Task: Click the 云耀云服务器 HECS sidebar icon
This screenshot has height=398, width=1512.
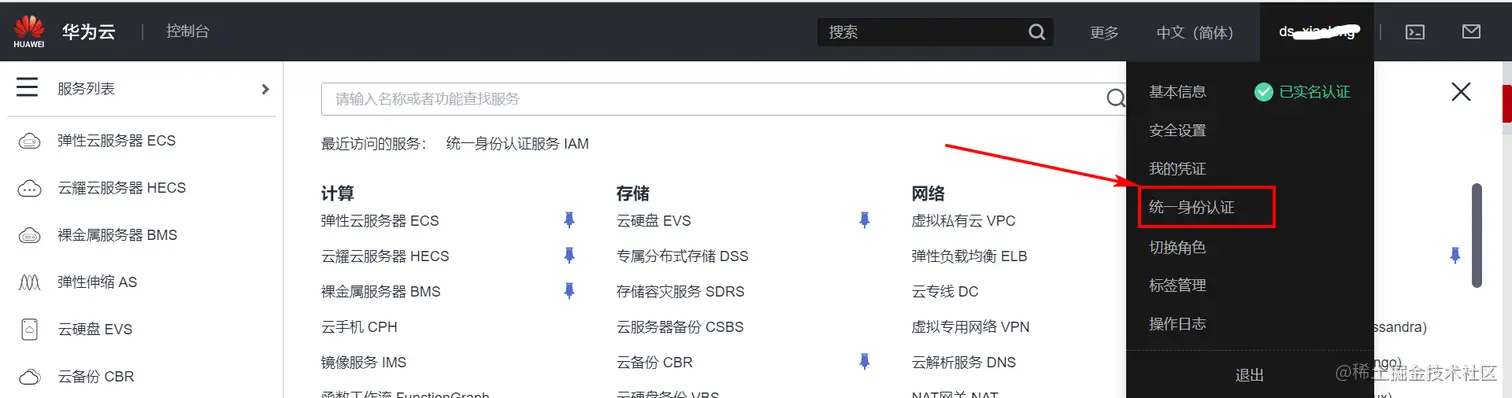Action: pyautogui.click(x=30, y=188)
